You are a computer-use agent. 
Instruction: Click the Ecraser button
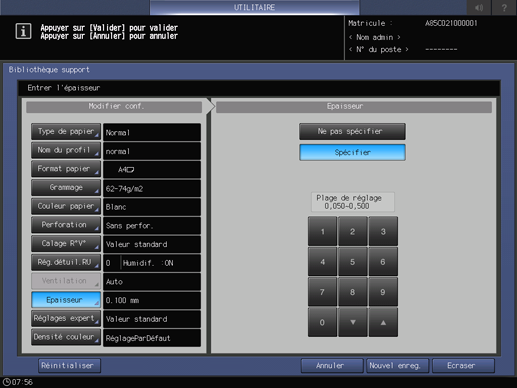point(463,366)
